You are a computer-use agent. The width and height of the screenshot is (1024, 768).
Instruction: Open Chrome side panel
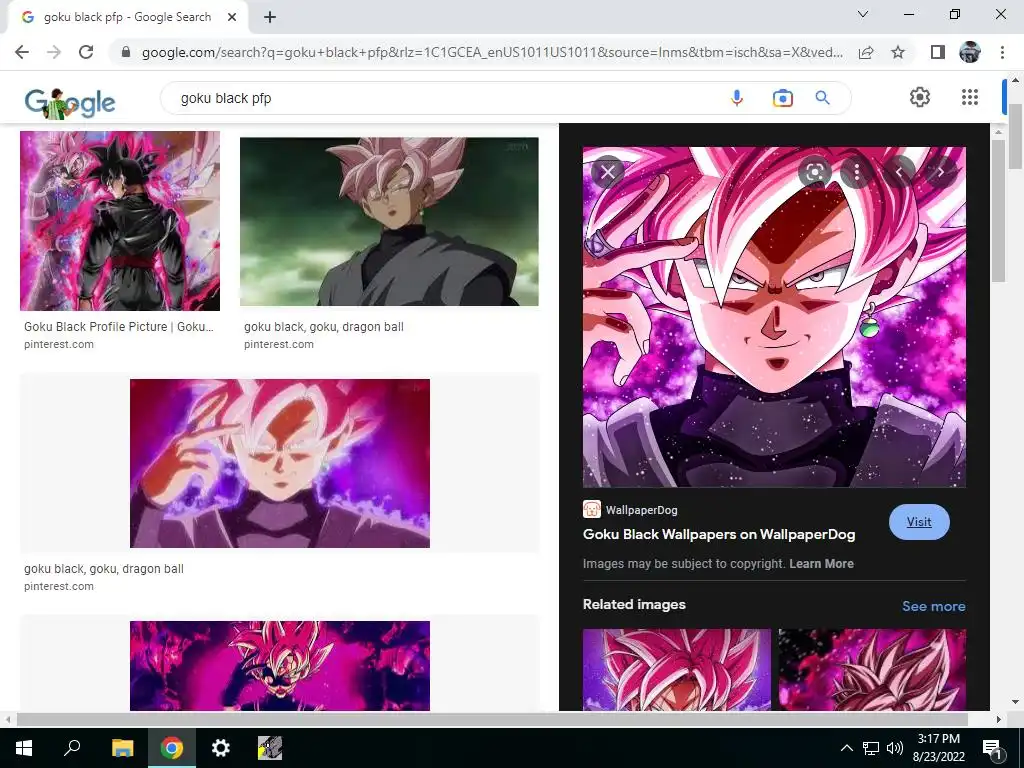(x=938, y=52)
